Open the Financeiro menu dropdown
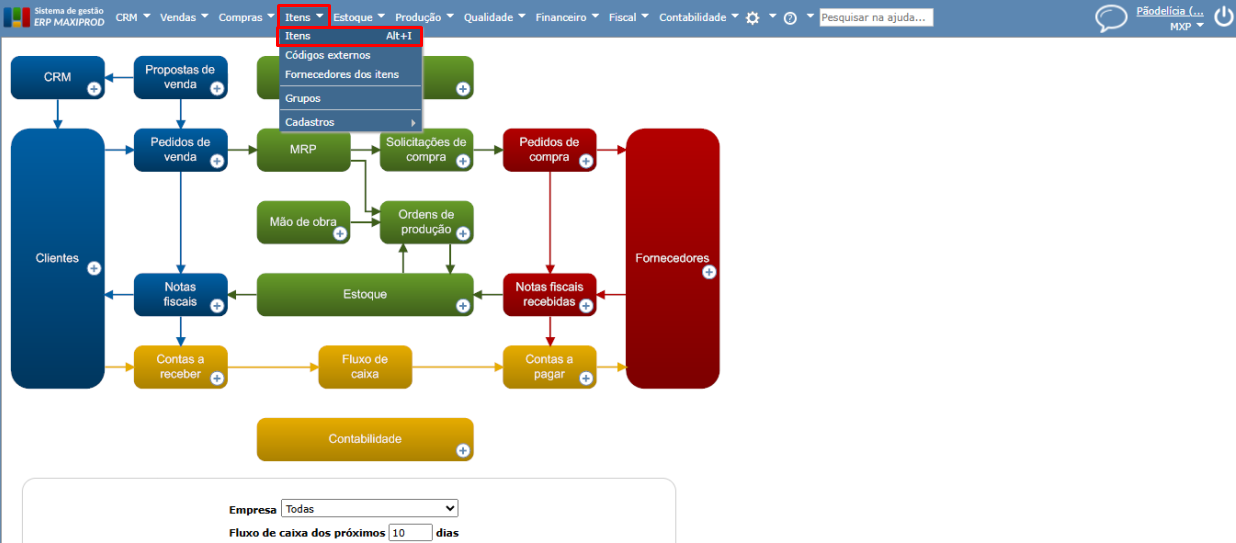Viewport: 1236px width, 543px height. coord(567,17)
